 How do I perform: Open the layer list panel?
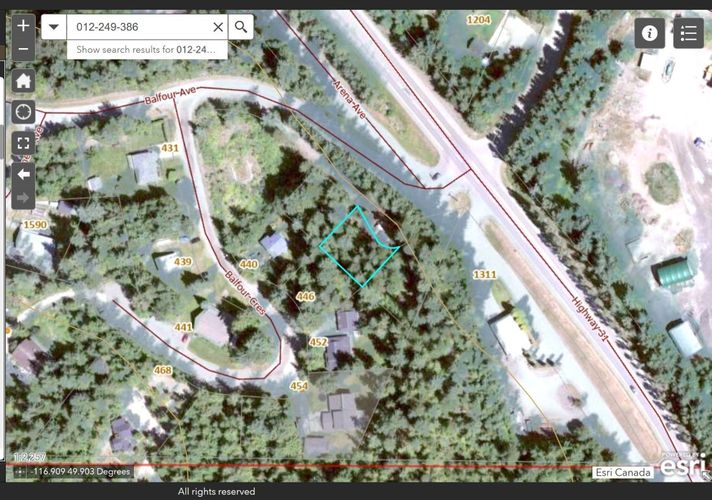point(688,33)
